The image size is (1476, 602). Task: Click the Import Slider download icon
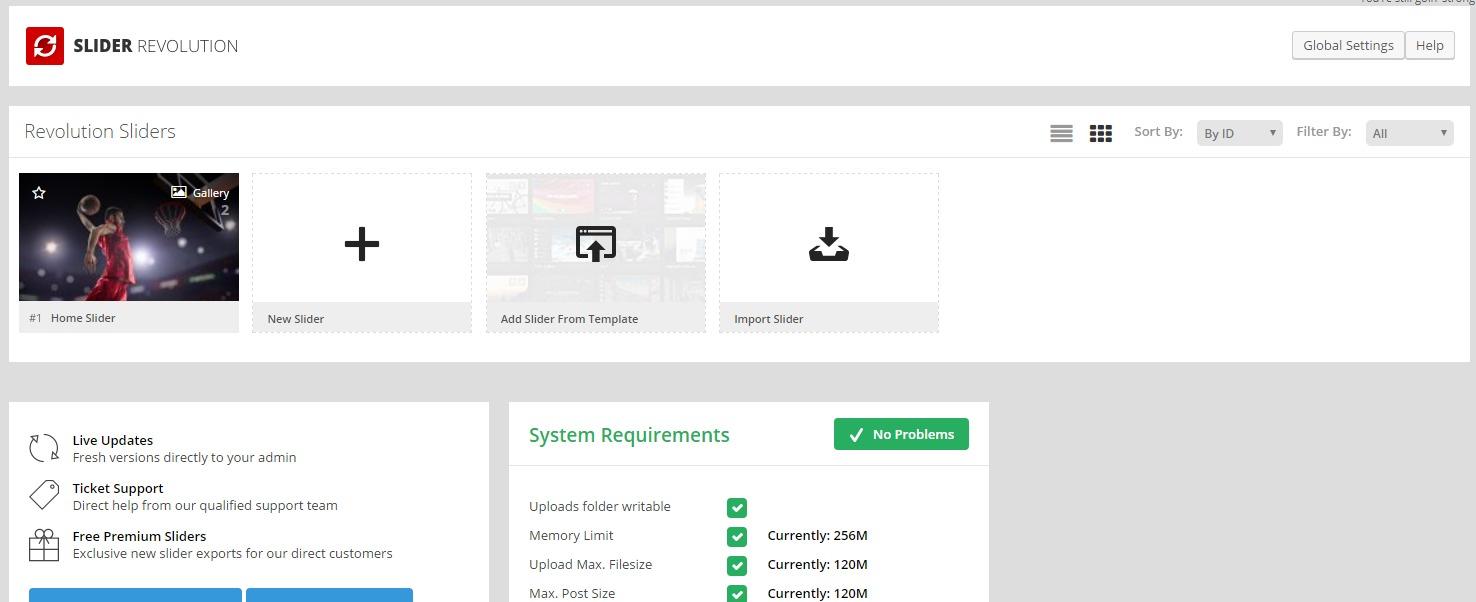[x=828, y=244]
